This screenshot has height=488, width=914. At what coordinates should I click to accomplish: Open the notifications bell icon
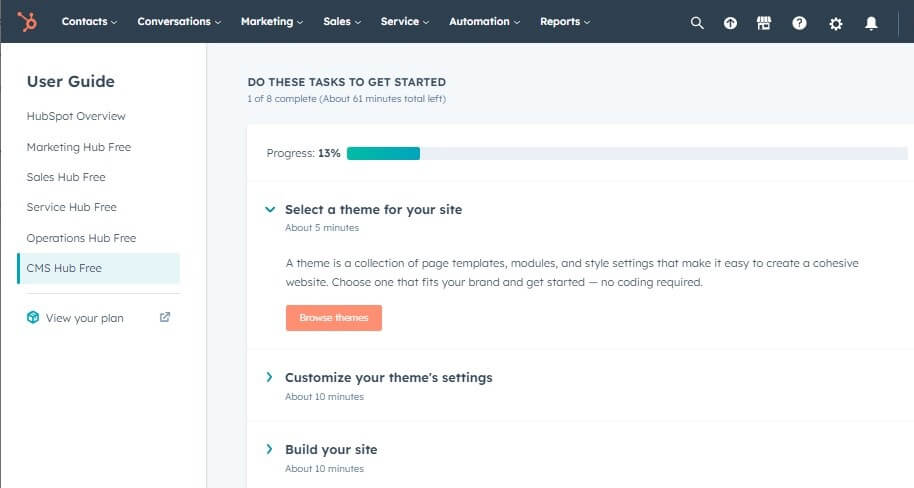click(871, 23)
